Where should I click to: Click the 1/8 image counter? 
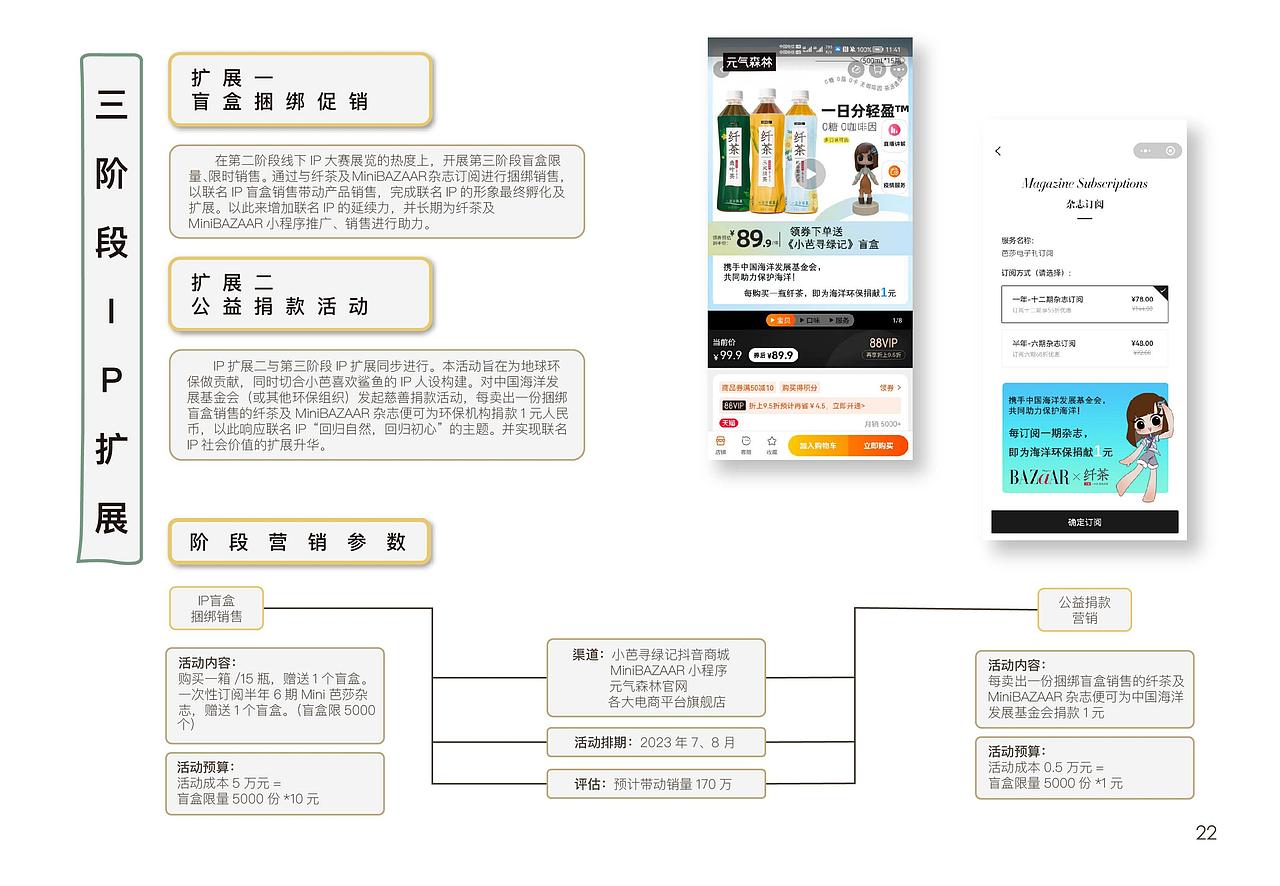pos(896,320)
